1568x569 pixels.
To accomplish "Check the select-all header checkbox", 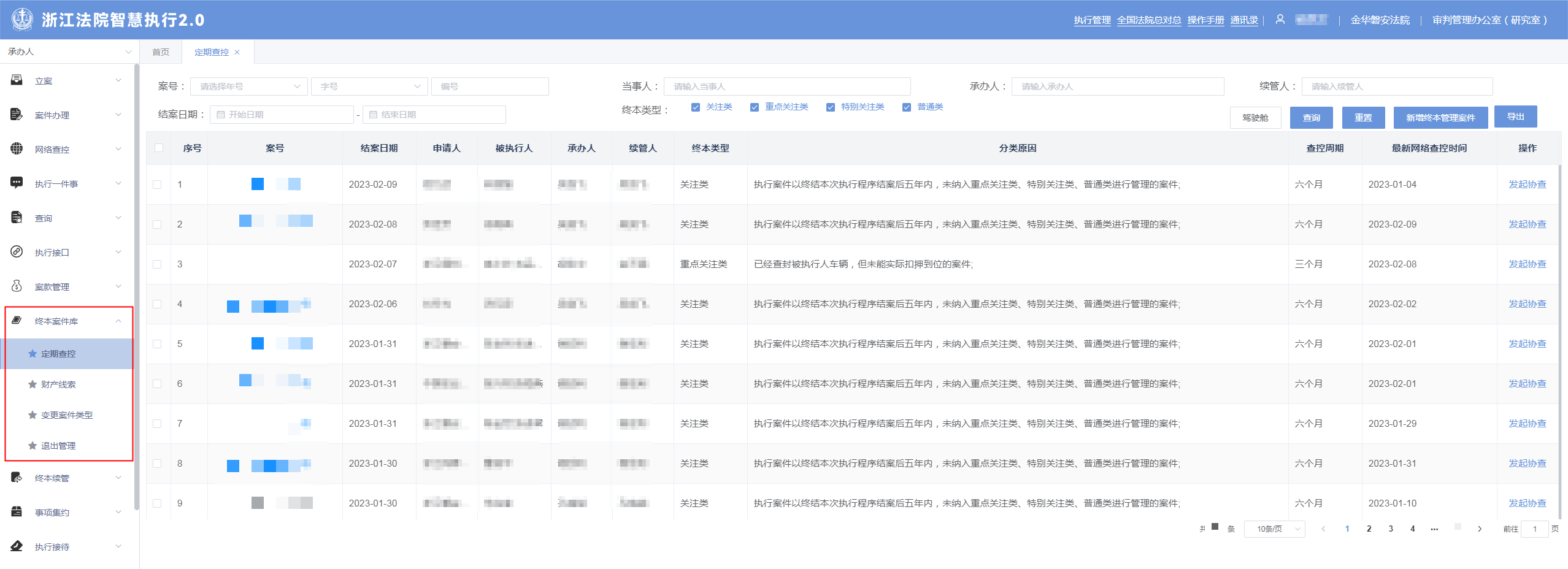I will click(159, 148).
